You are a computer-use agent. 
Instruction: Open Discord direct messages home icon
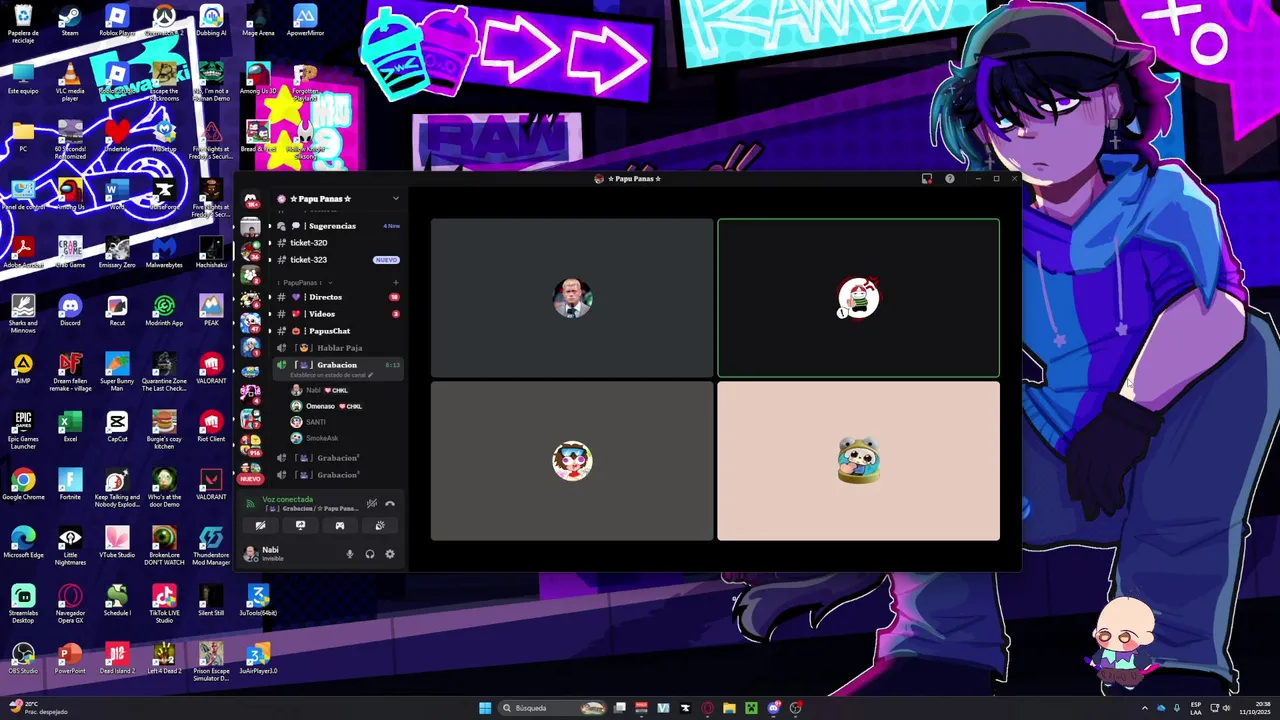pyautogui.click(x=251, y=201)
